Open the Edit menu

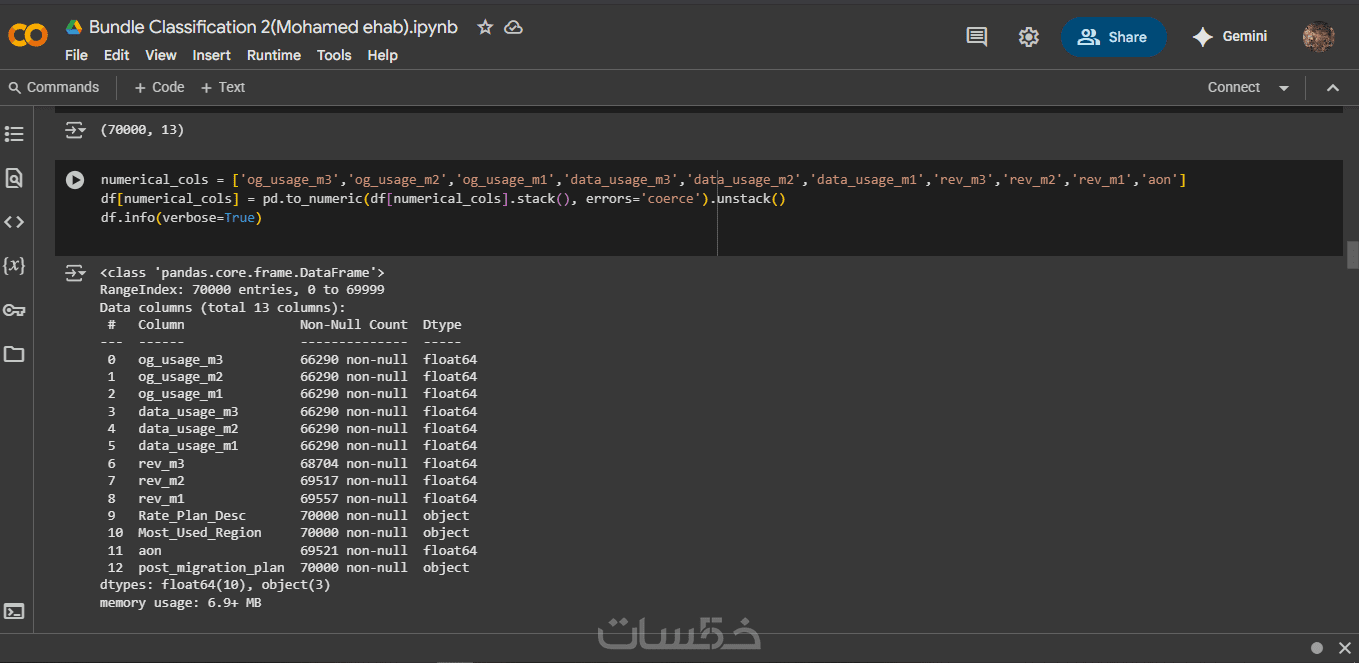[x=116, y=55]
